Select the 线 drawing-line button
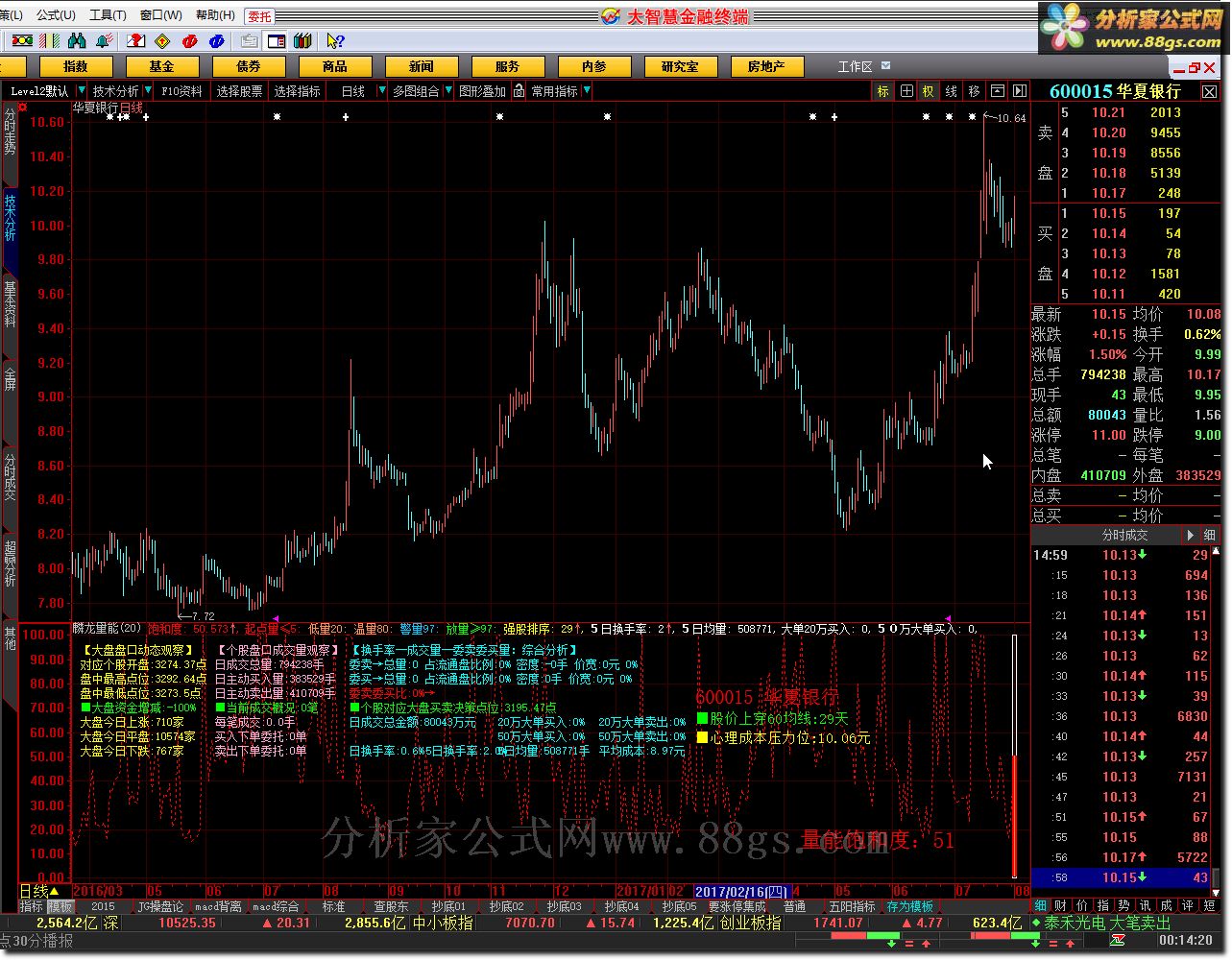 tap(952, 91)
